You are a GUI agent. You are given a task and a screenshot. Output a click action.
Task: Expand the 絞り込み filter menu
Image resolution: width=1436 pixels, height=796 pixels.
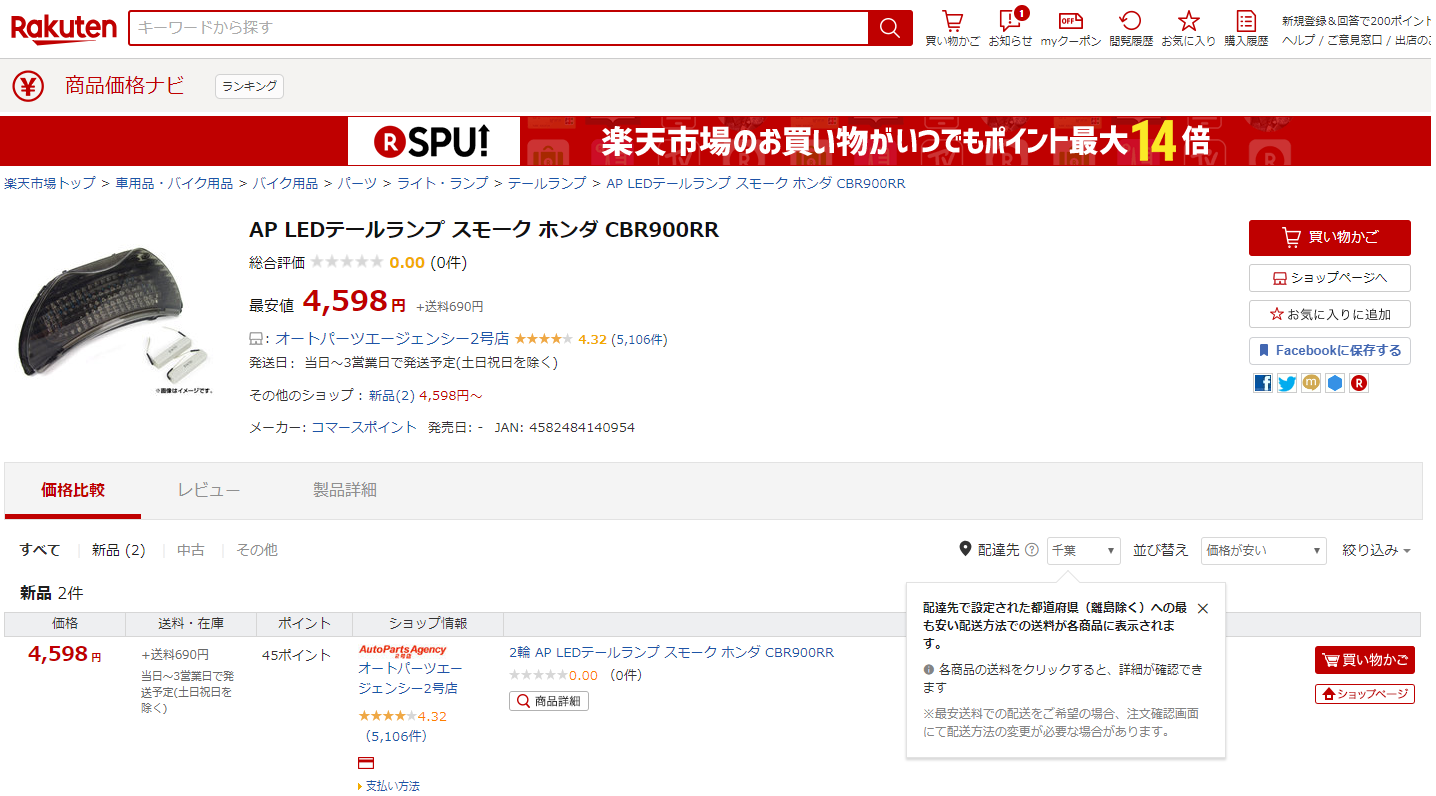1377,550
